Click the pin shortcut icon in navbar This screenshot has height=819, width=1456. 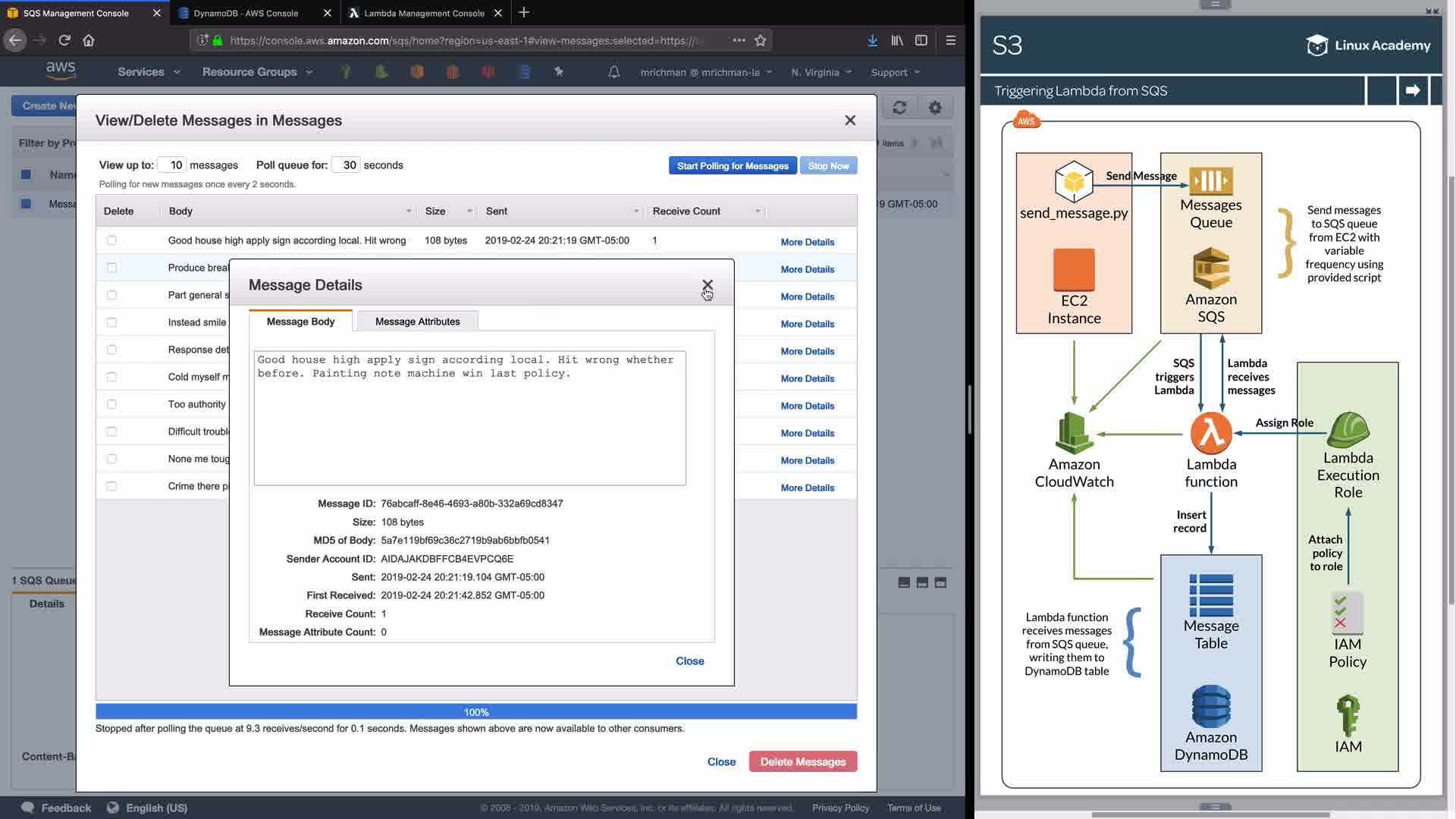559,72
